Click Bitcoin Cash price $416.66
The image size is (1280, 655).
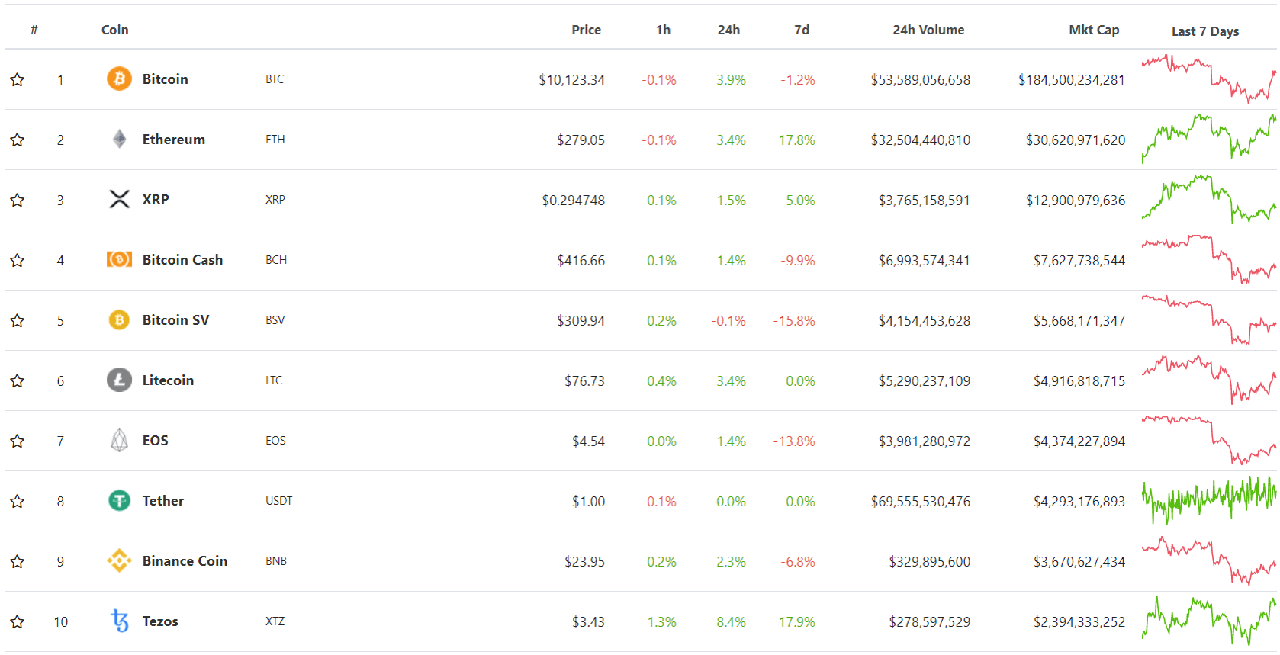coord(581,260)
